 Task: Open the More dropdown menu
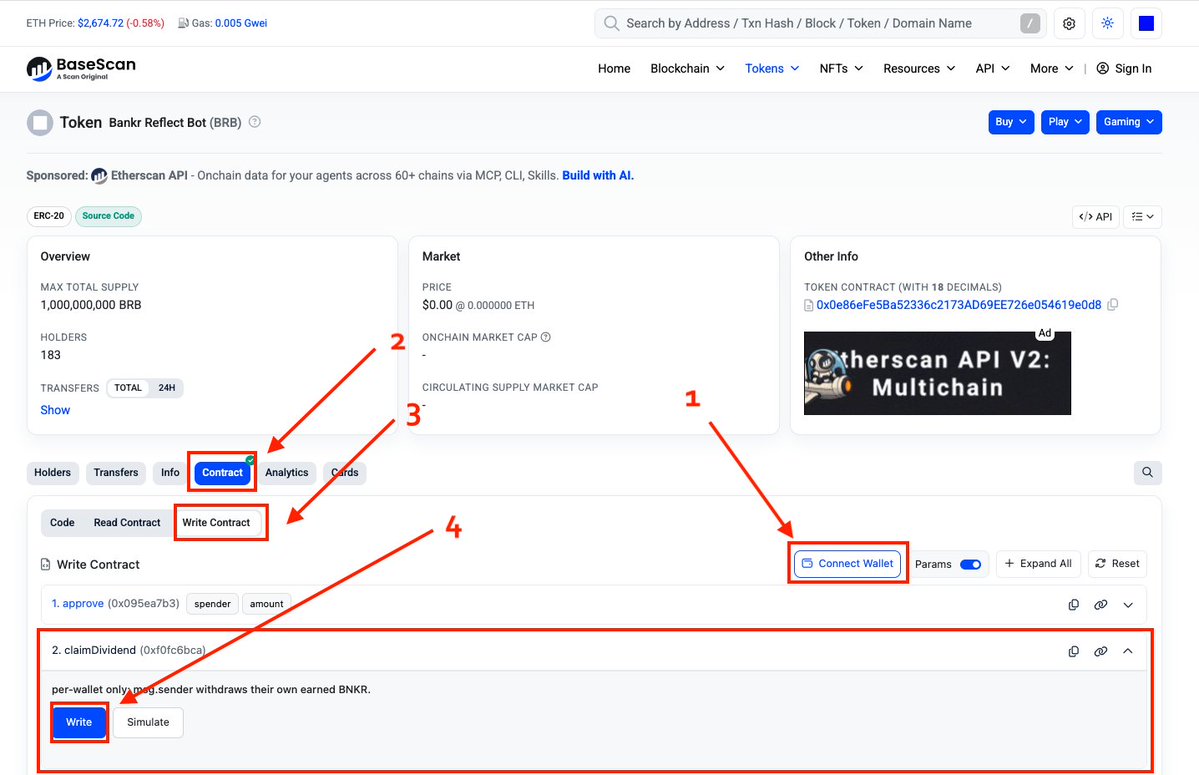pos(1051,69)
